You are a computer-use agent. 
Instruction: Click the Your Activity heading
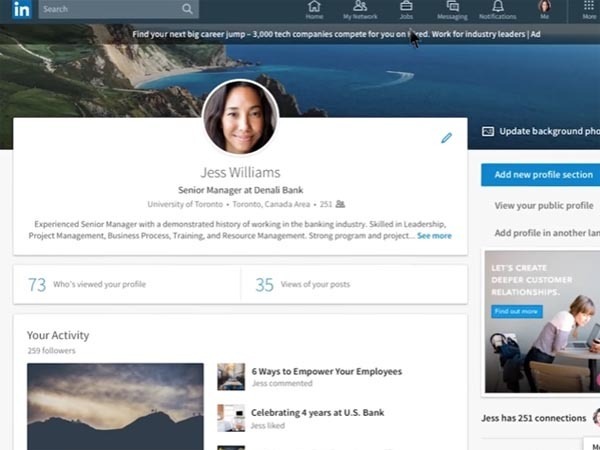click(x=58, y=335)
